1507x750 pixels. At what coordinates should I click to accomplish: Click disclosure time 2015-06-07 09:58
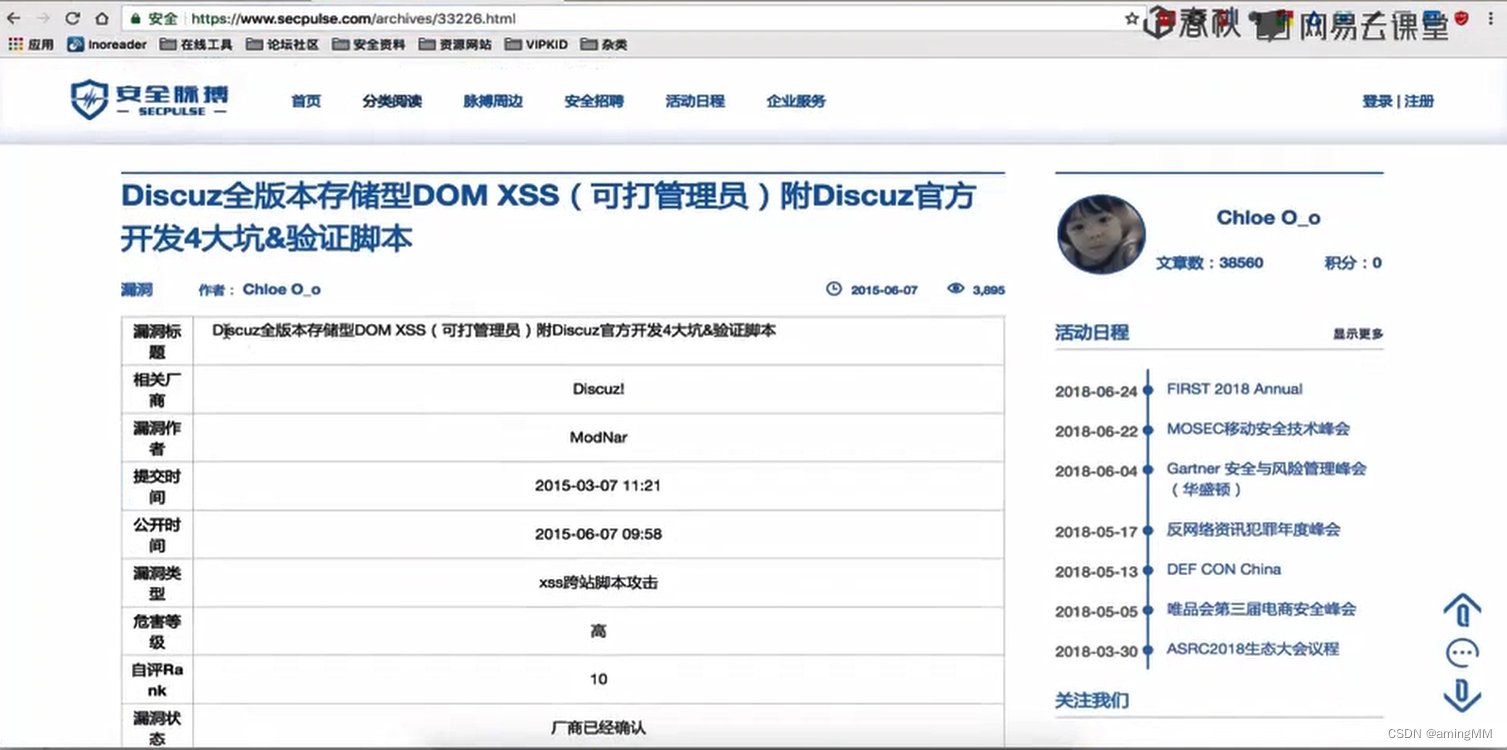[598, 534]
